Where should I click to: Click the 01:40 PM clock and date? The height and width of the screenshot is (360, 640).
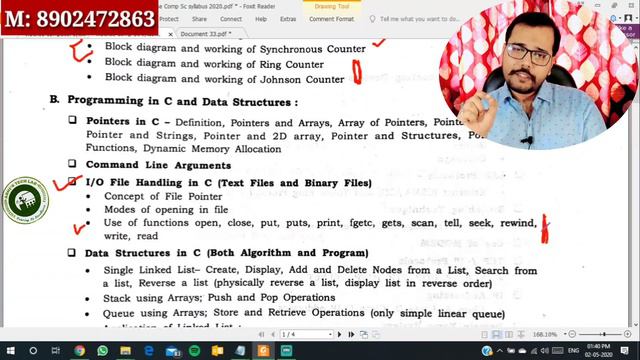coord(598,351)
